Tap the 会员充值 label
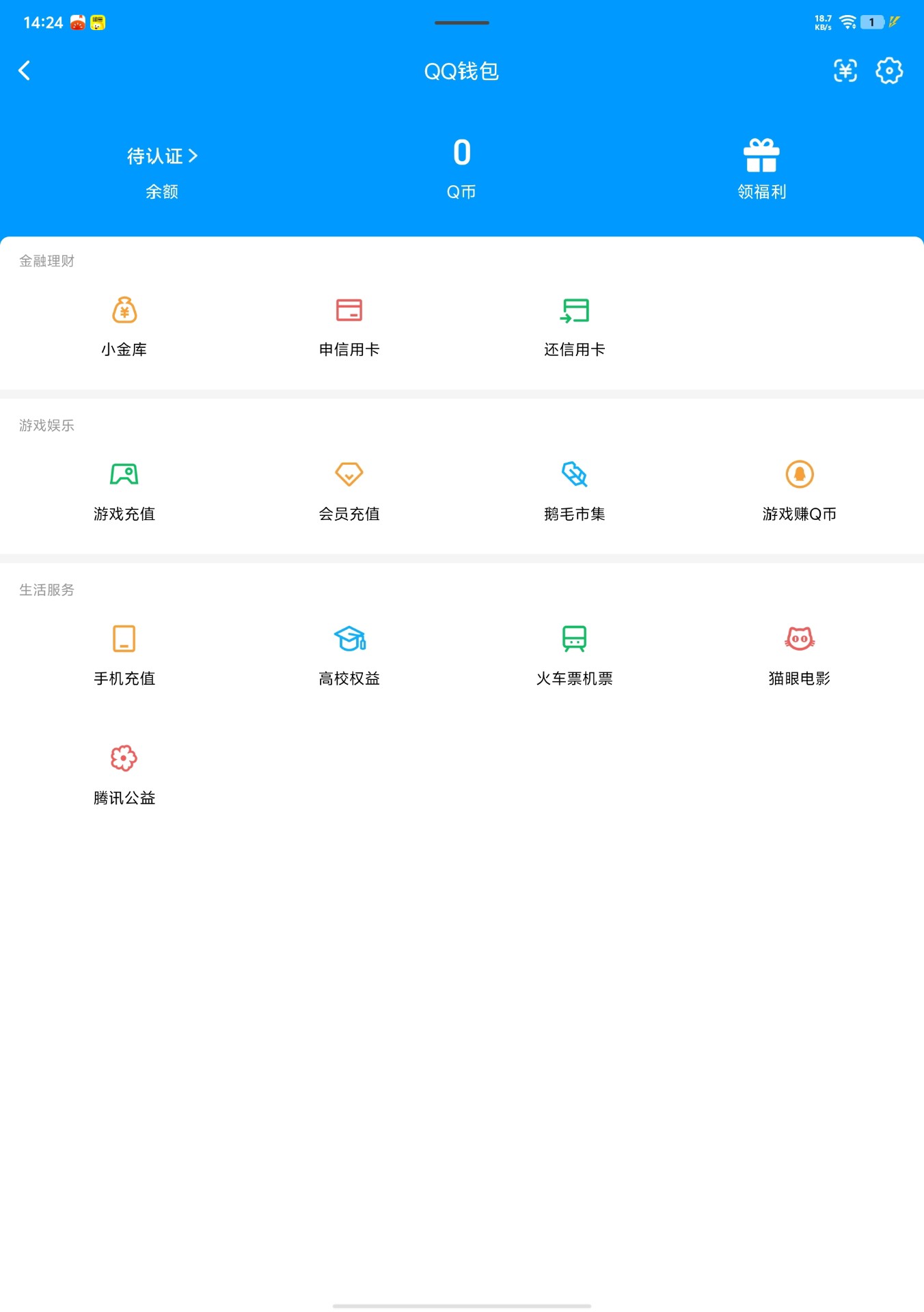 pos(349,514)
